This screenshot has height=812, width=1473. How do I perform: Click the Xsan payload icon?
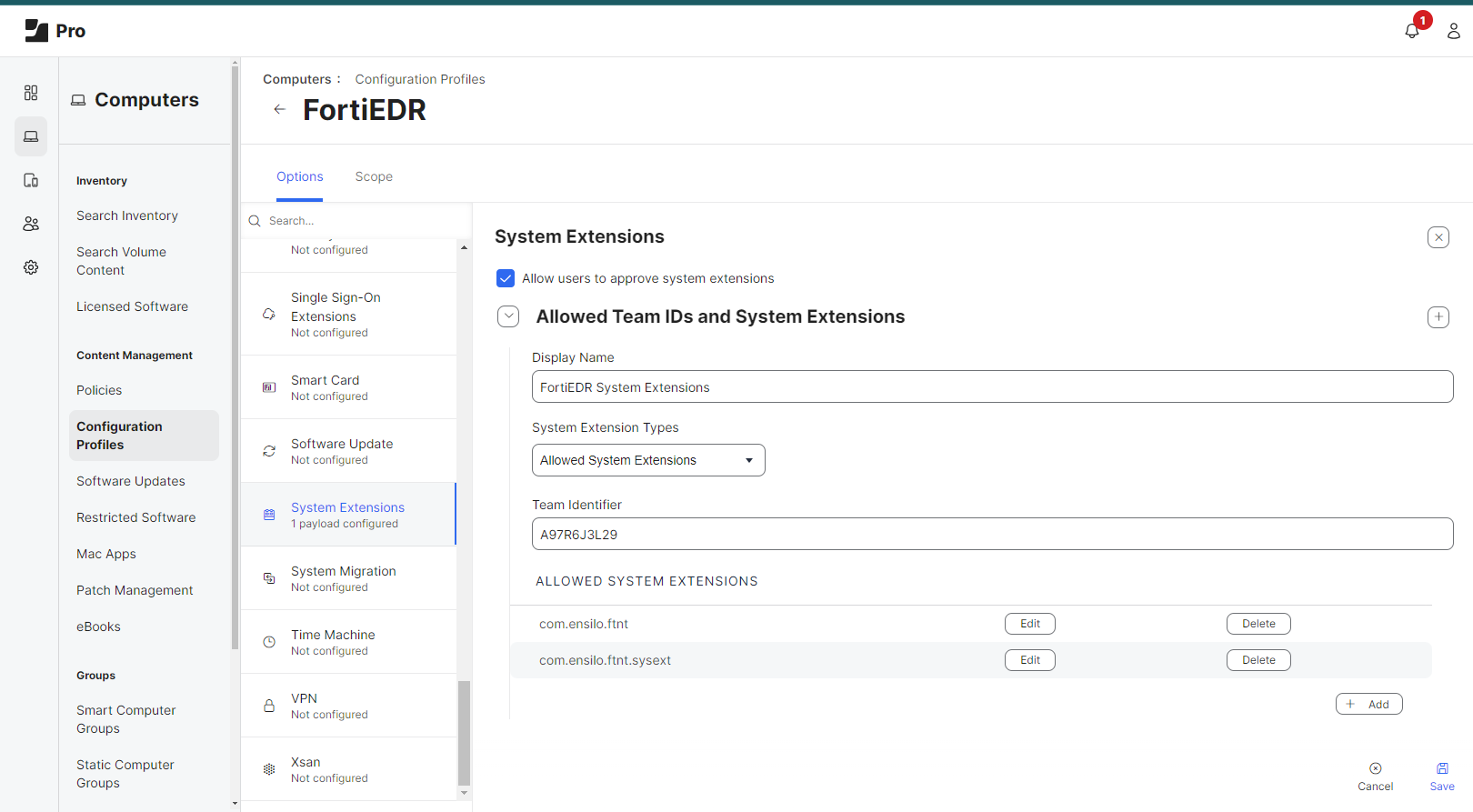point(269,769)
